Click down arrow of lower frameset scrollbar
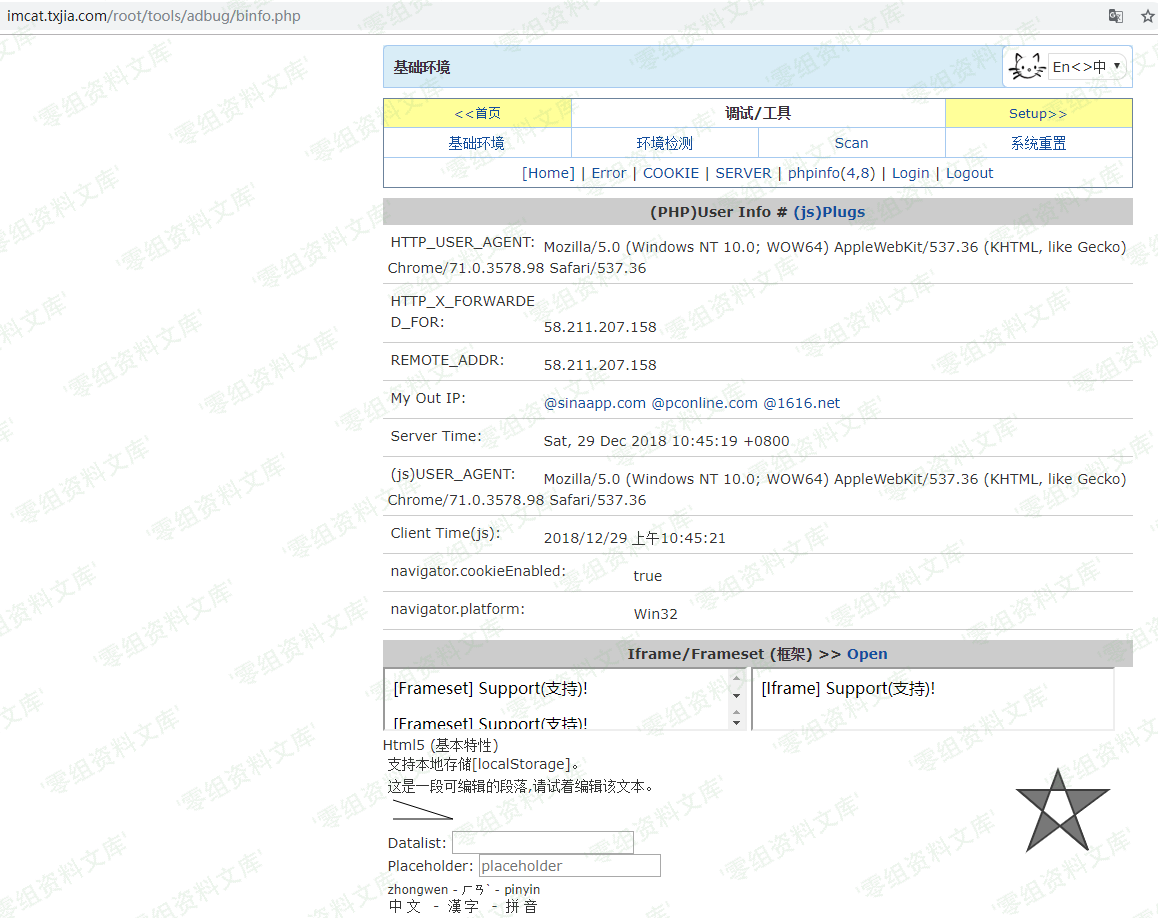Viewport: 1158px width, 918px height. click(736, 723)
